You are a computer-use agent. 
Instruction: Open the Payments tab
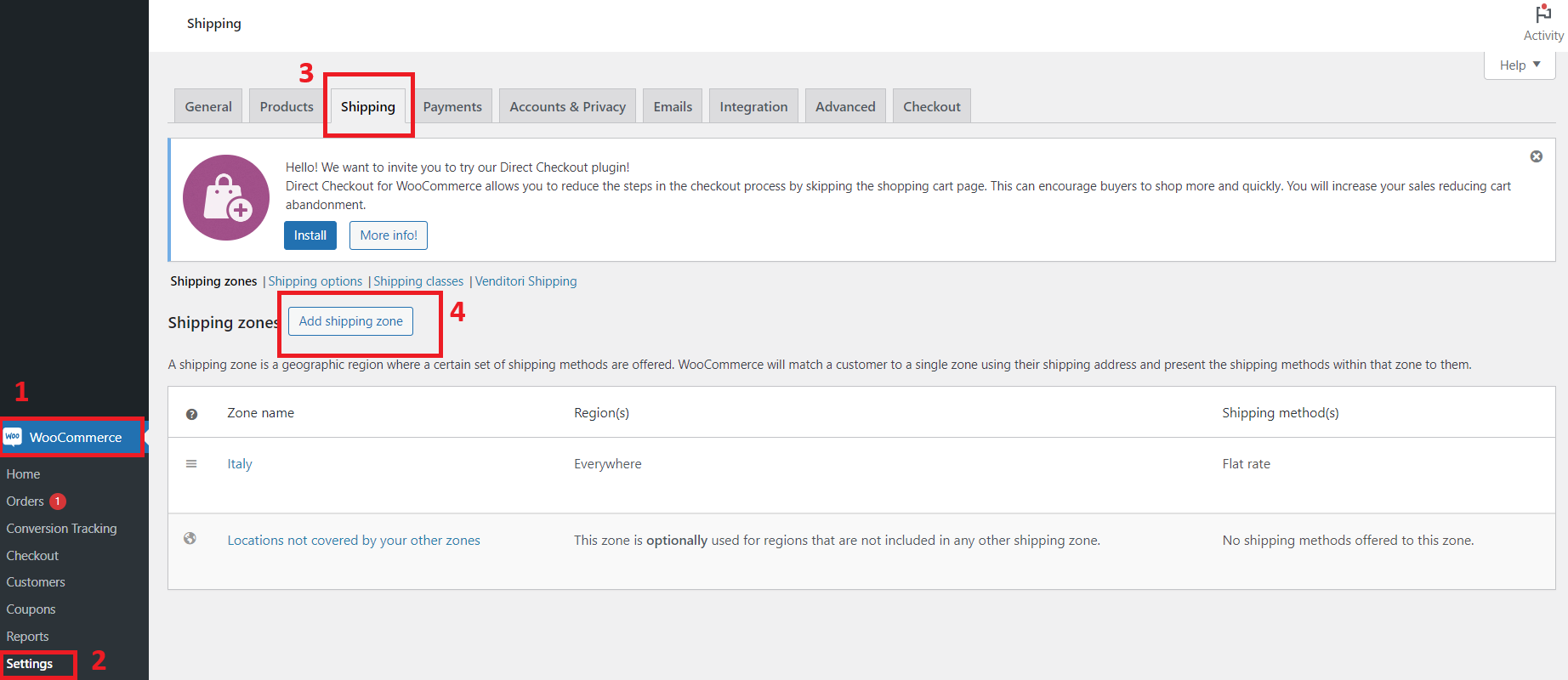[452, 106]
